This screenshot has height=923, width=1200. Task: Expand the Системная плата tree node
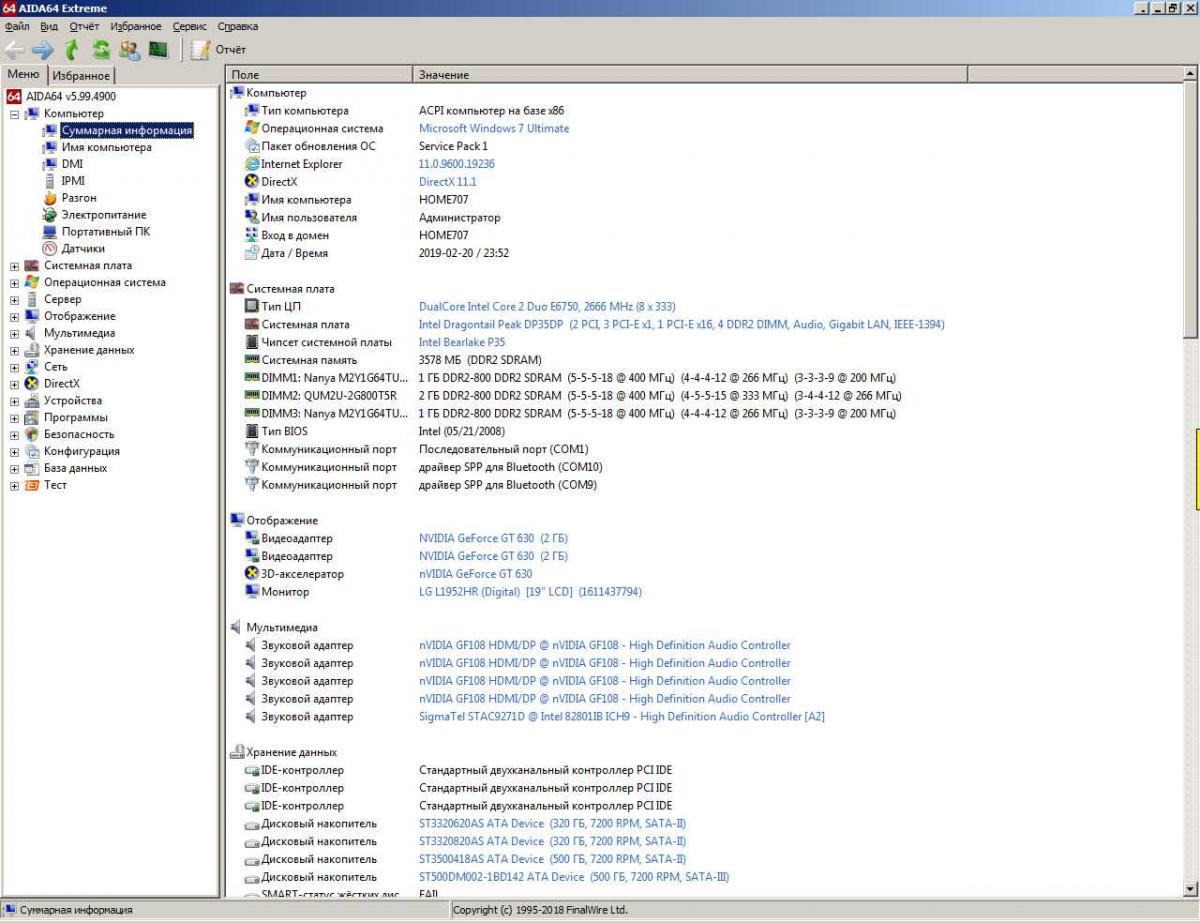(x=15, y=266)
